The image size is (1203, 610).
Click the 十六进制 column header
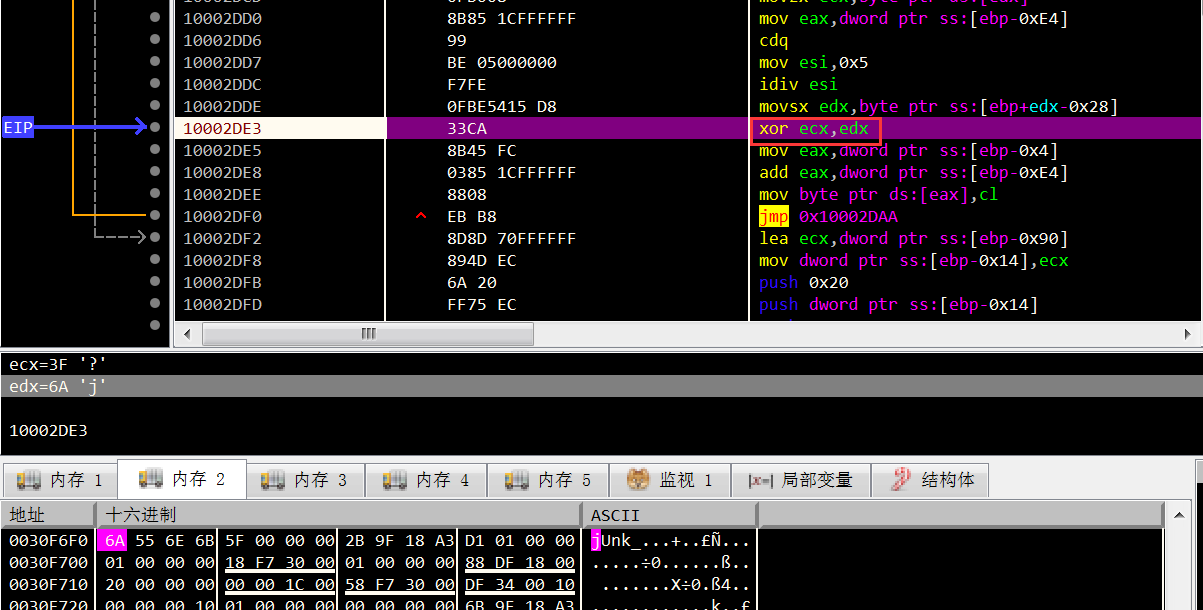(338, 514)
